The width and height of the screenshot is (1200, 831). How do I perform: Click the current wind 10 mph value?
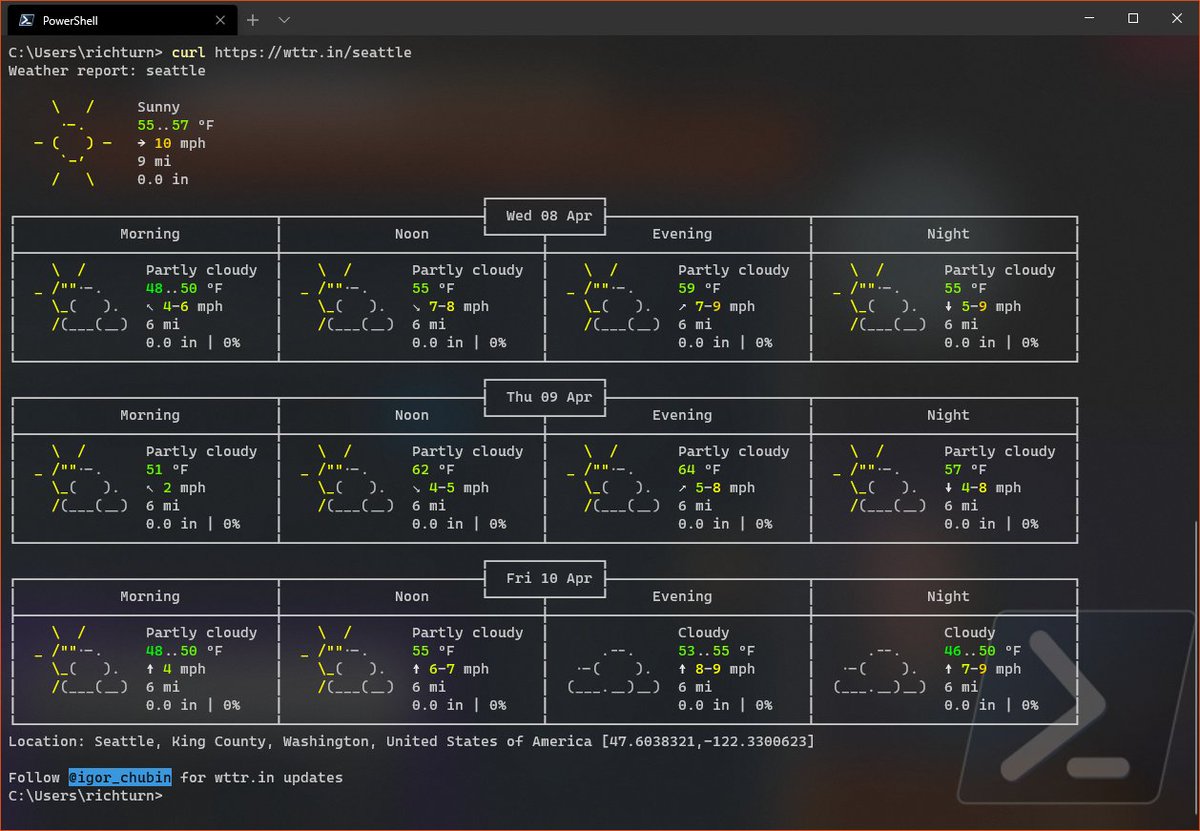tap(171, 143)
